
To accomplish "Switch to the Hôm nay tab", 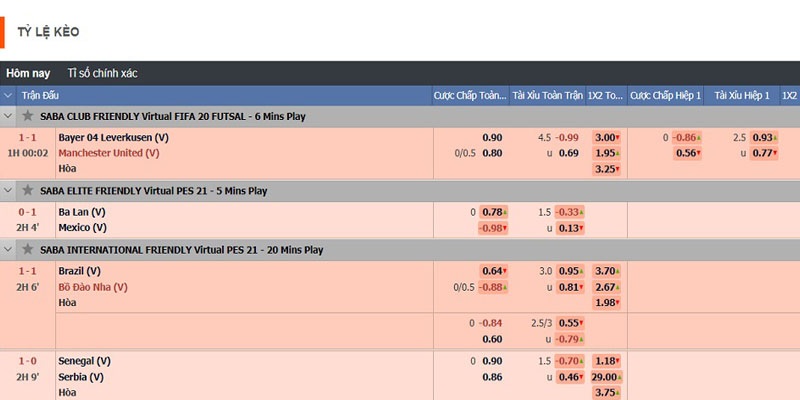I will coord(28,73).
